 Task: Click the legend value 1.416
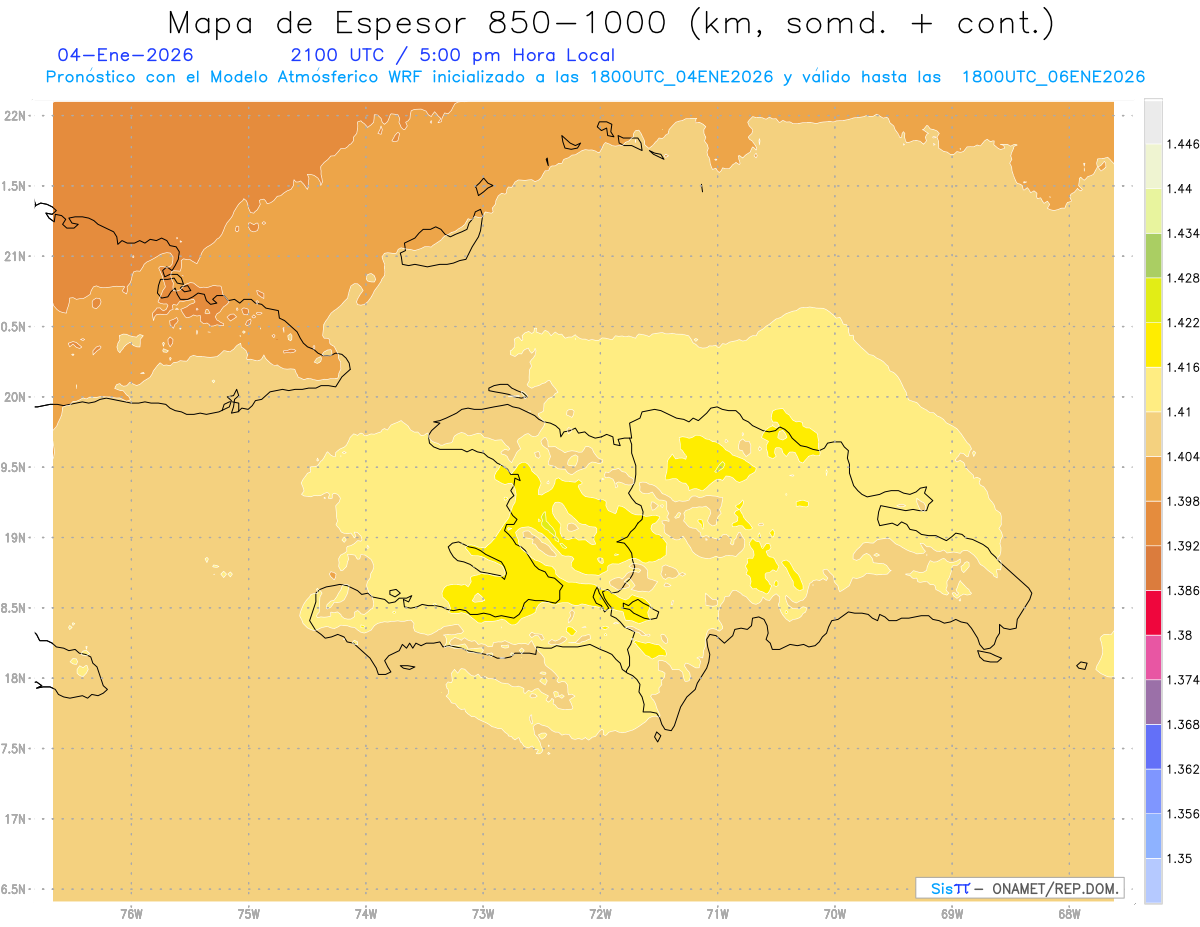[1183, 367]
